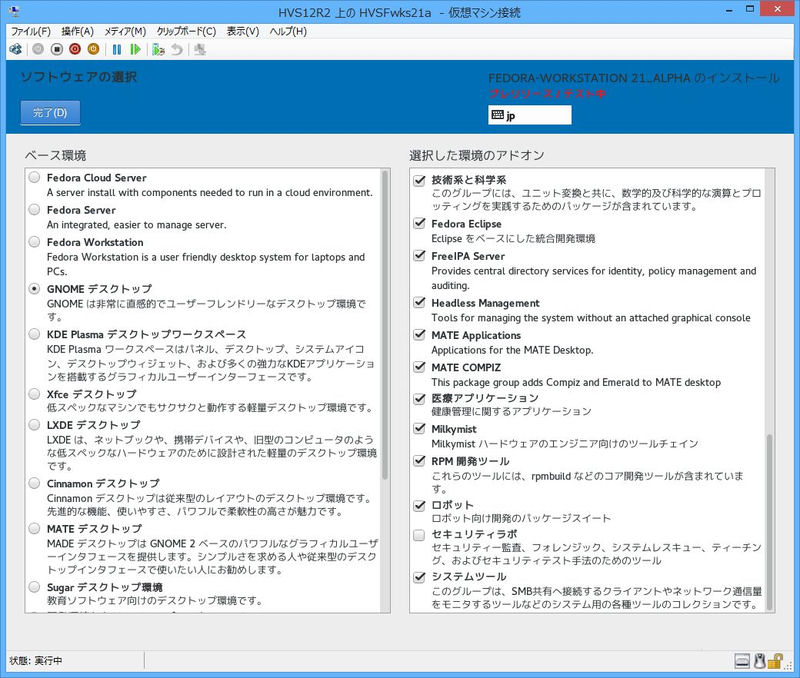Choose the Fedora Workstation environment
This screenshot has width=800, height=678.
tap(34, 242)
